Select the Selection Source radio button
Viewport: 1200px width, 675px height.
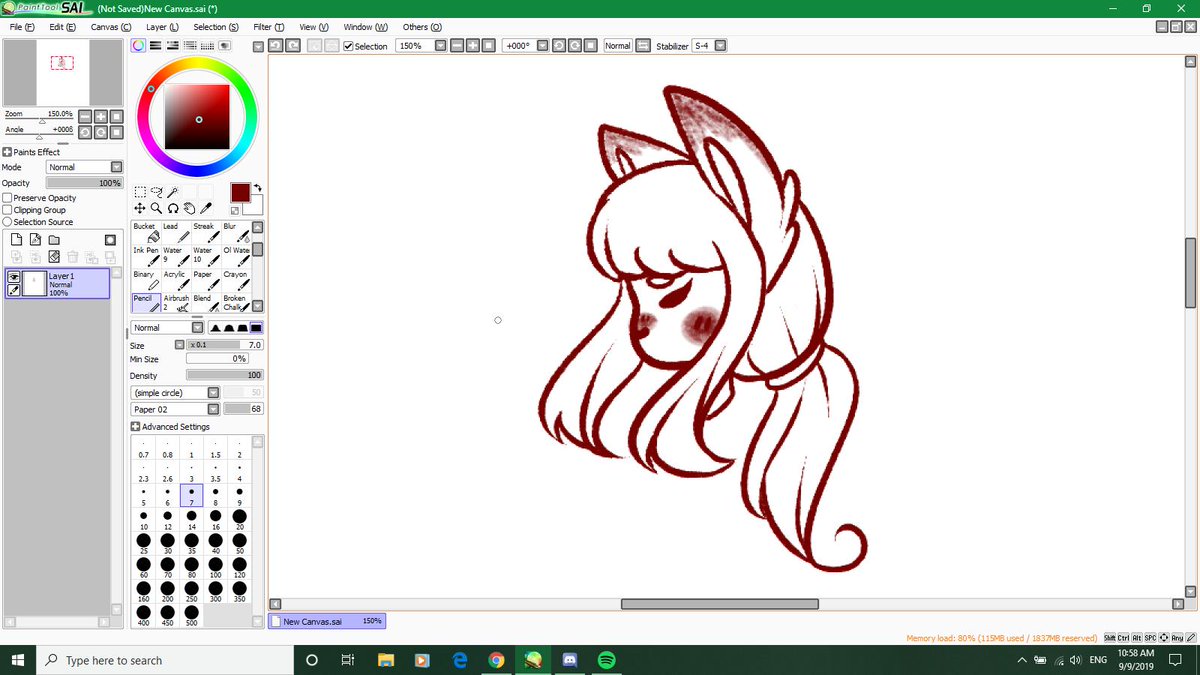click(x=8, y=222)
